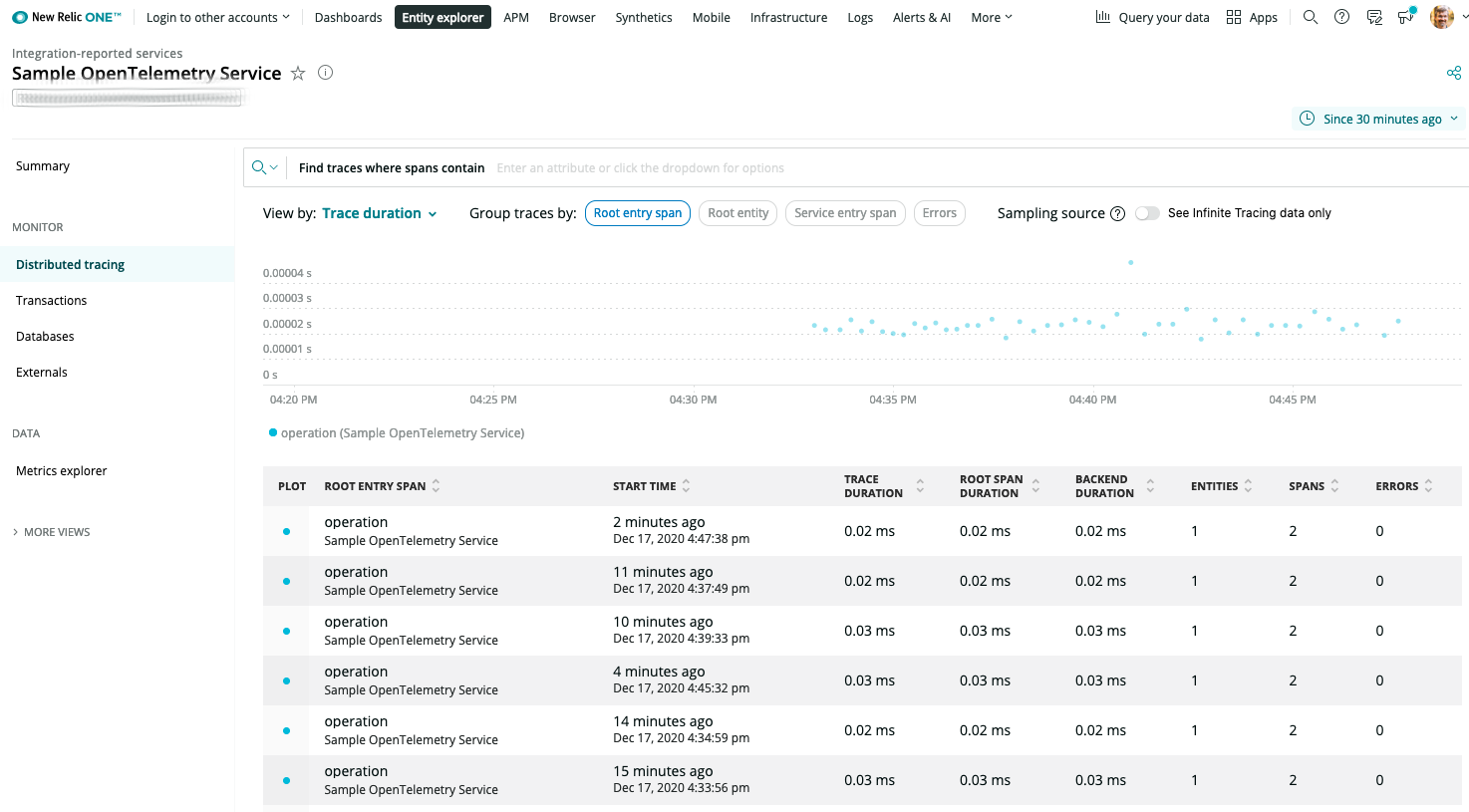Open the help question mark icon

click(x=1342, y=17)
